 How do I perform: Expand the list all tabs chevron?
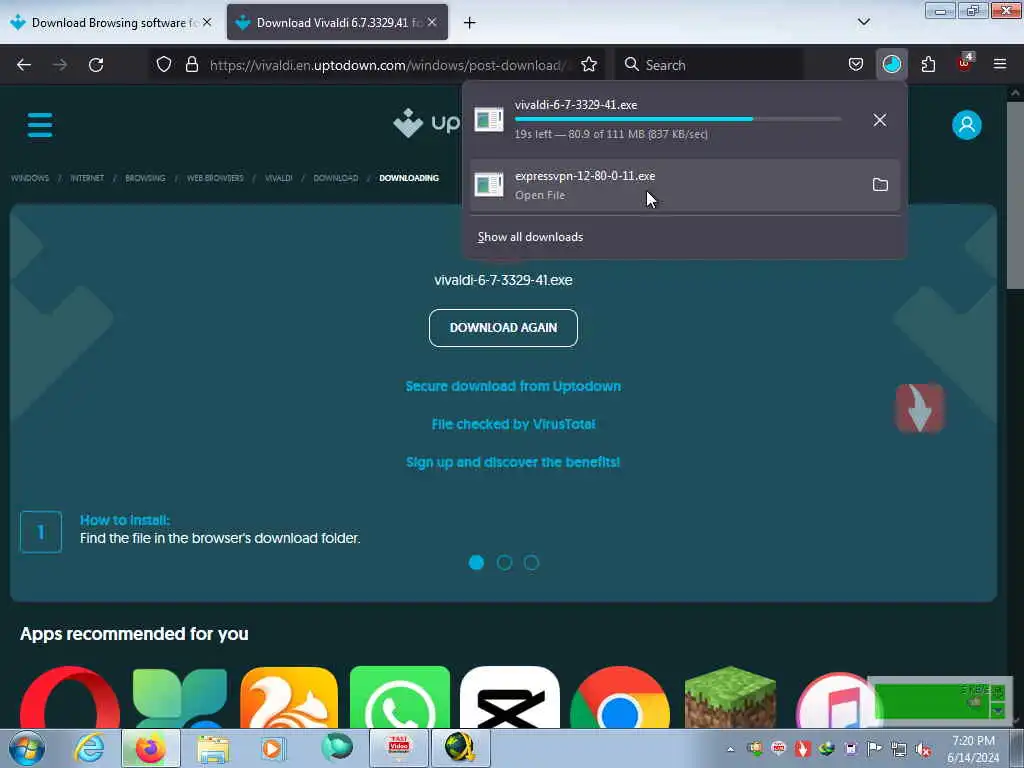pyautogui.click(x=863, y=22)
